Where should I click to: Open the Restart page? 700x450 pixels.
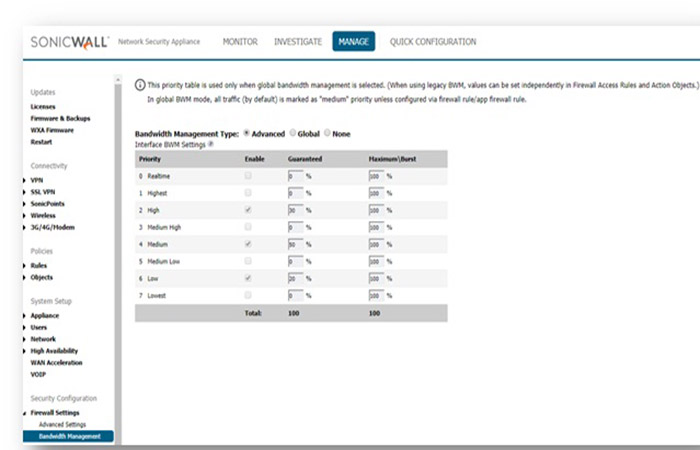tap(41, 142)
